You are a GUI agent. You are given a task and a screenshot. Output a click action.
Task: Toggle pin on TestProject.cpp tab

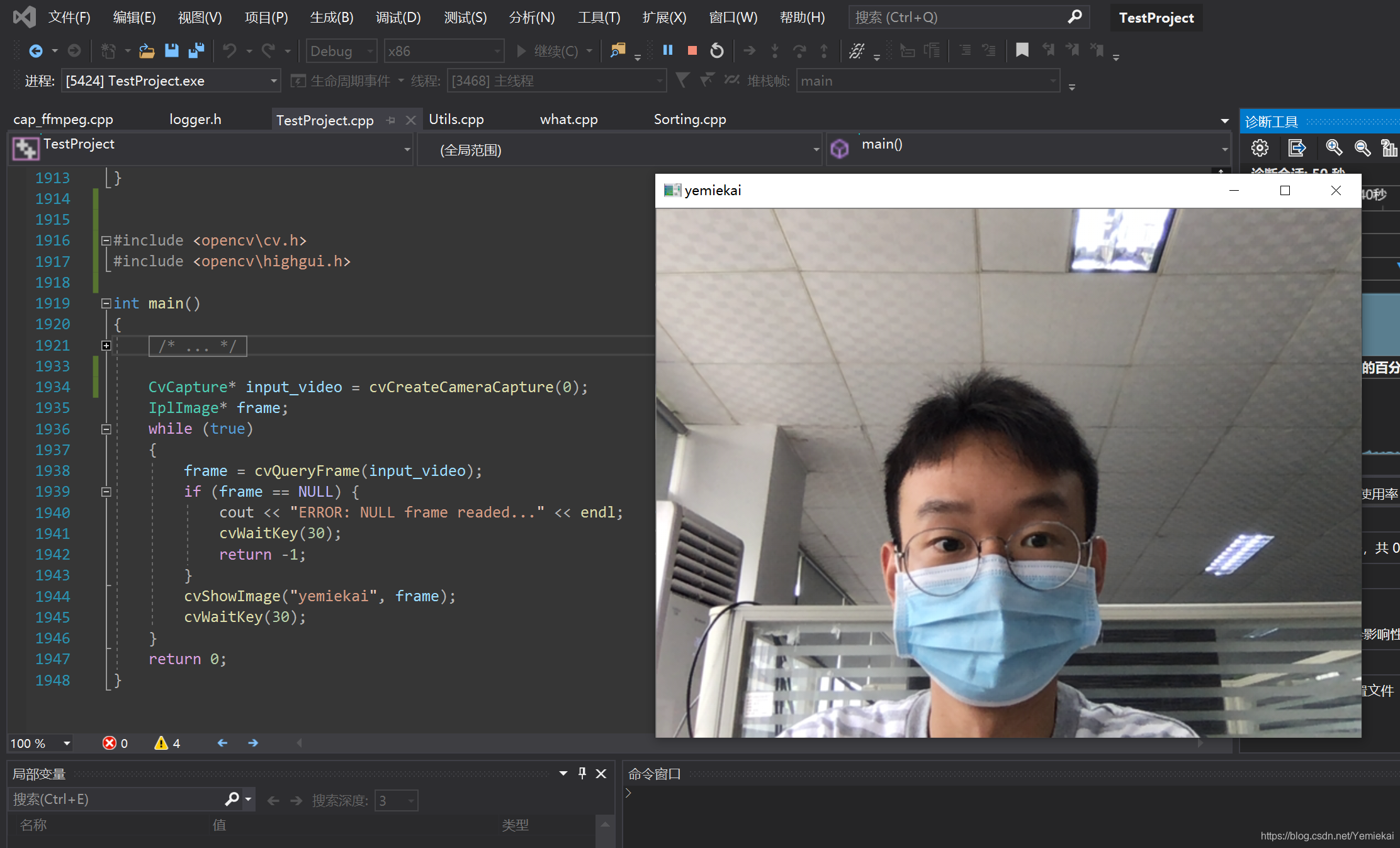(x=391, y=120)
